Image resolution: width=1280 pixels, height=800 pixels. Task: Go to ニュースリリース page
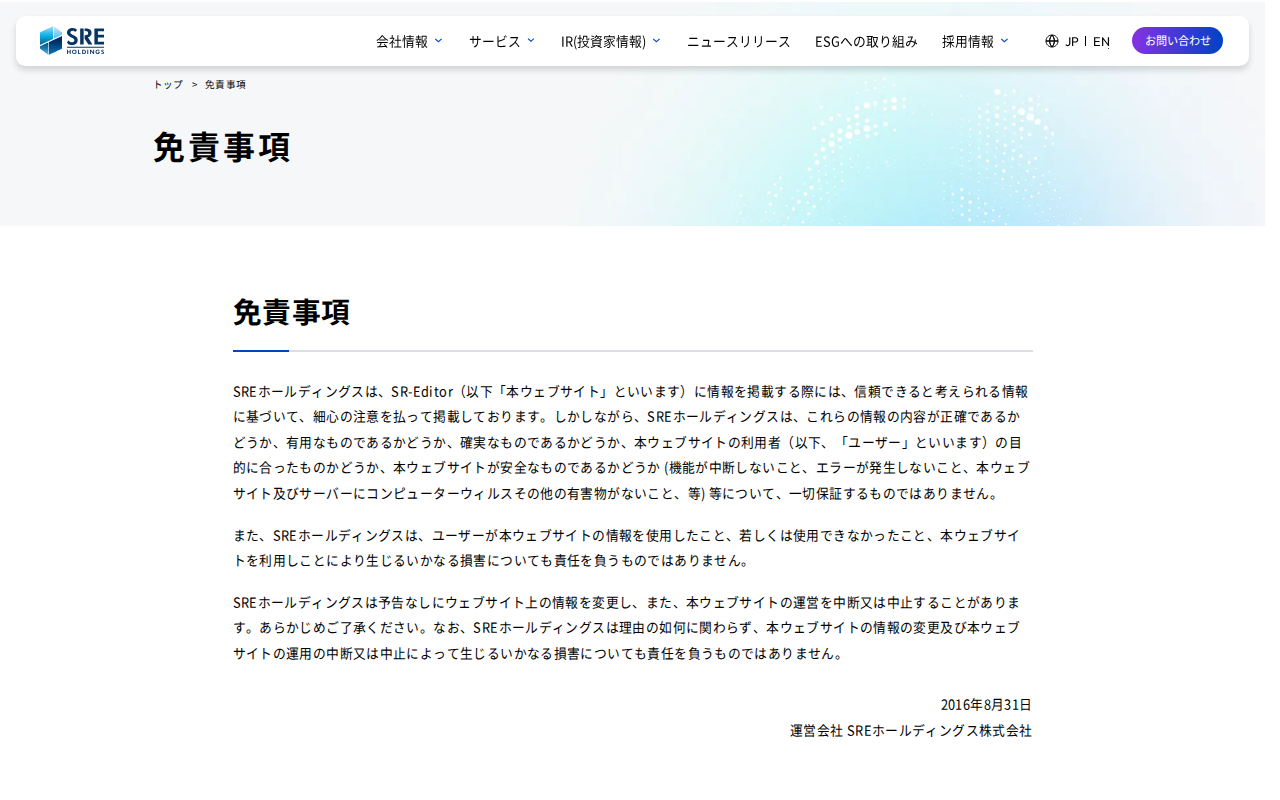[739, 41]
